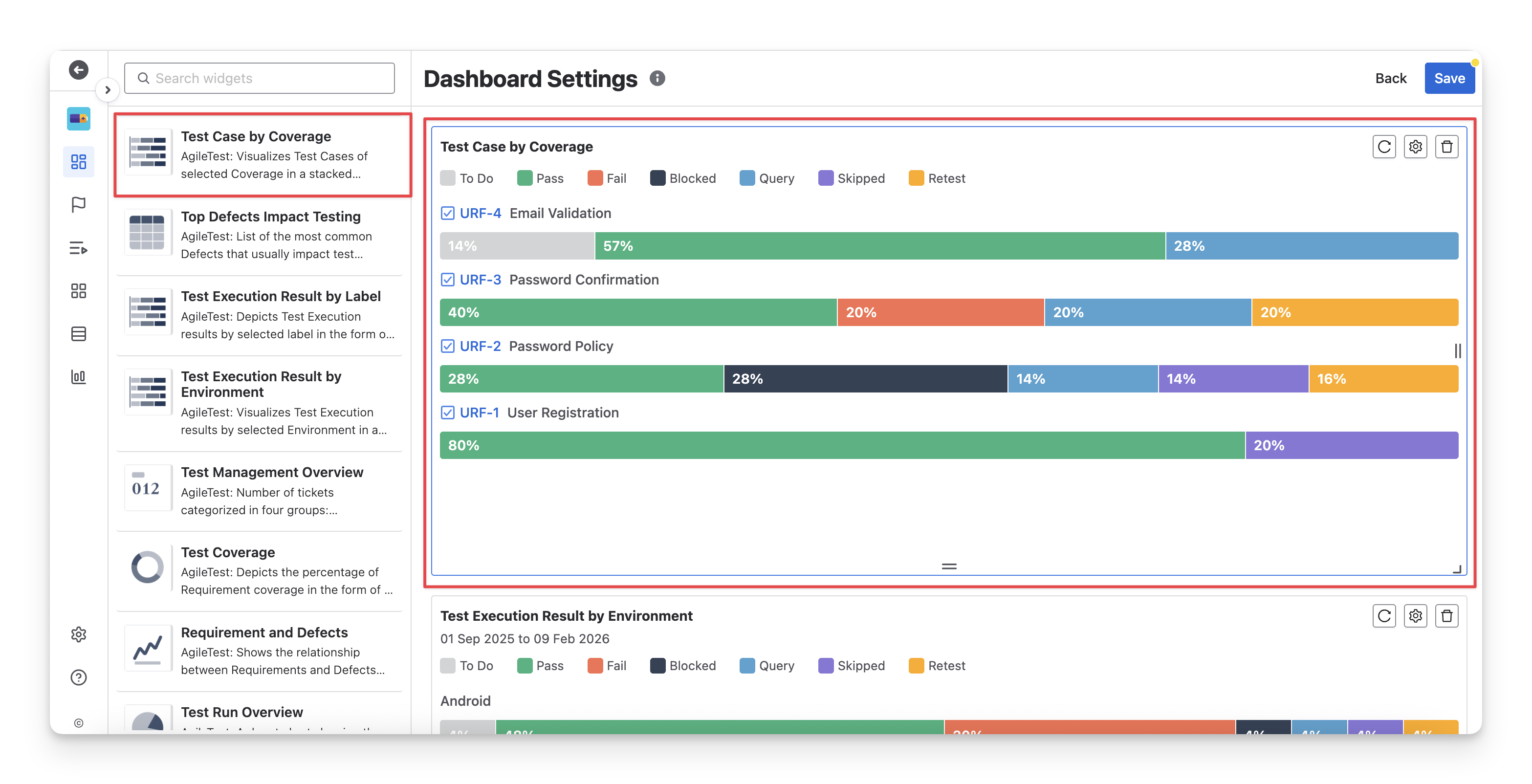Click the circular back arrow in sidebar
This screenshot has width=1532, height=784.
coord(79,69)
